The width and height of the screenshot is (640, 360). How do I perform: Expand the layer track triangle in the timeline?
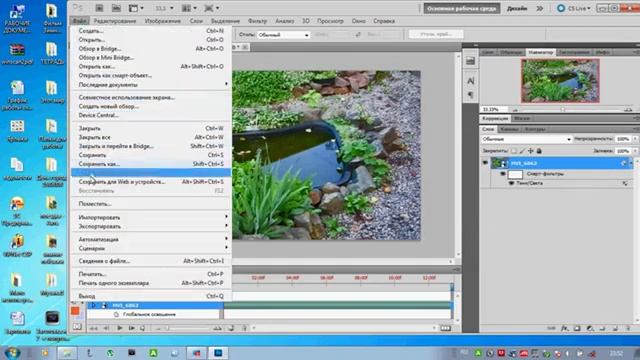click(x=93, y=305)
